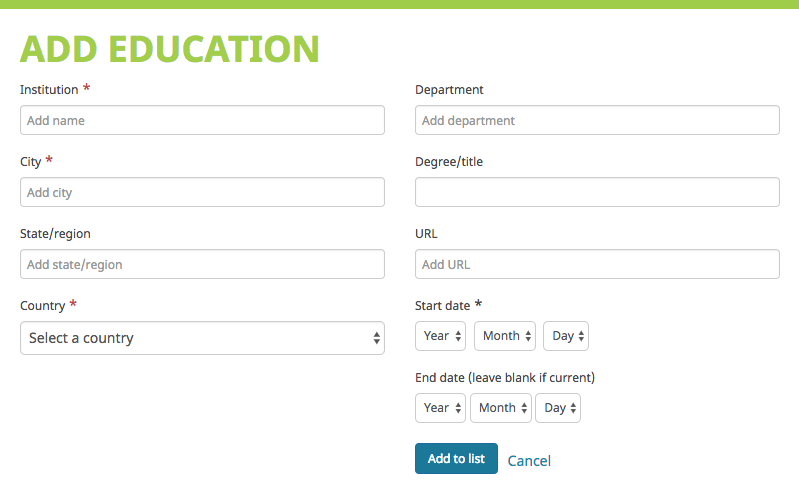The image size is (799, 503).
Task: Click the Cancel link
Action: tap(529, 461)
